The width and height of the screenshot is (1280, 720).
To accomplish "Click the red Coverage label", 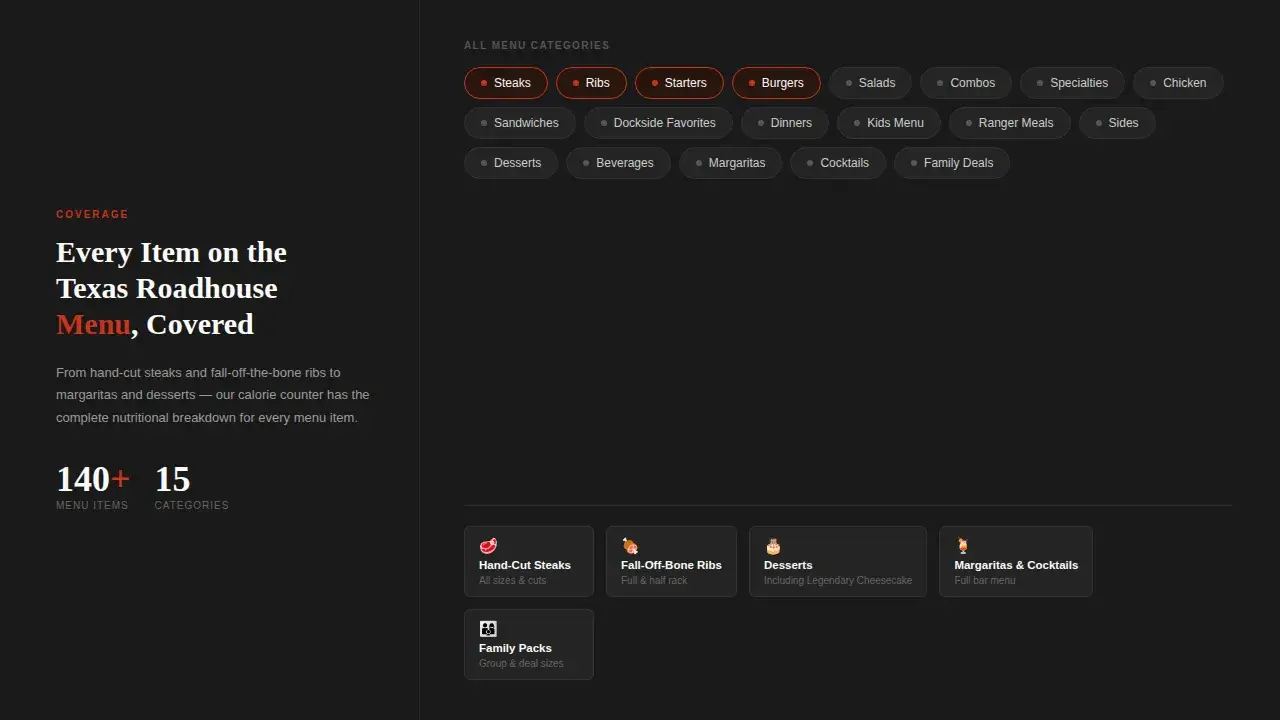I will coord(92,214).
